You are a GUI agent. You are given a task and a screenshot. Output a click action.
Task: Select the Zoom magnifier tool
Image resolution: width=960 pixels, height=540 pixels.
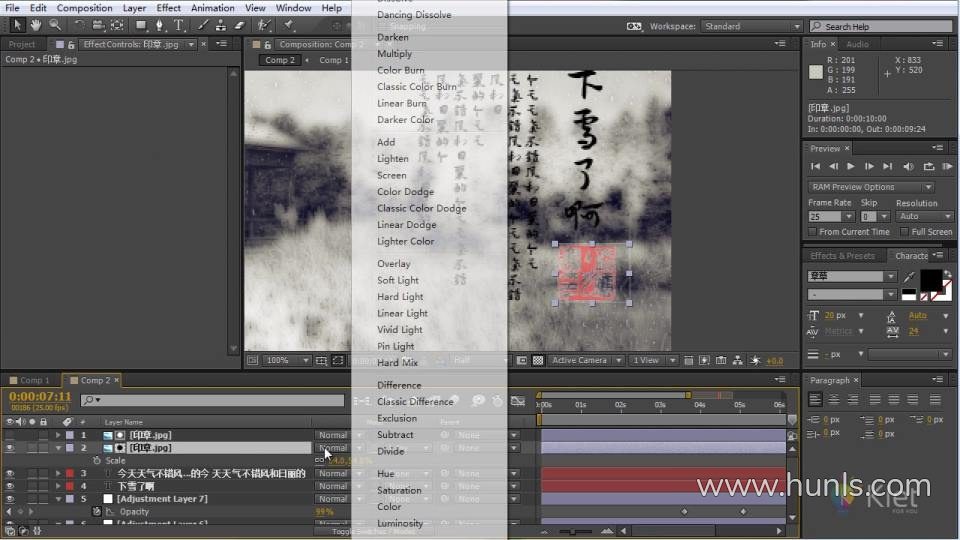click(55, 25)
